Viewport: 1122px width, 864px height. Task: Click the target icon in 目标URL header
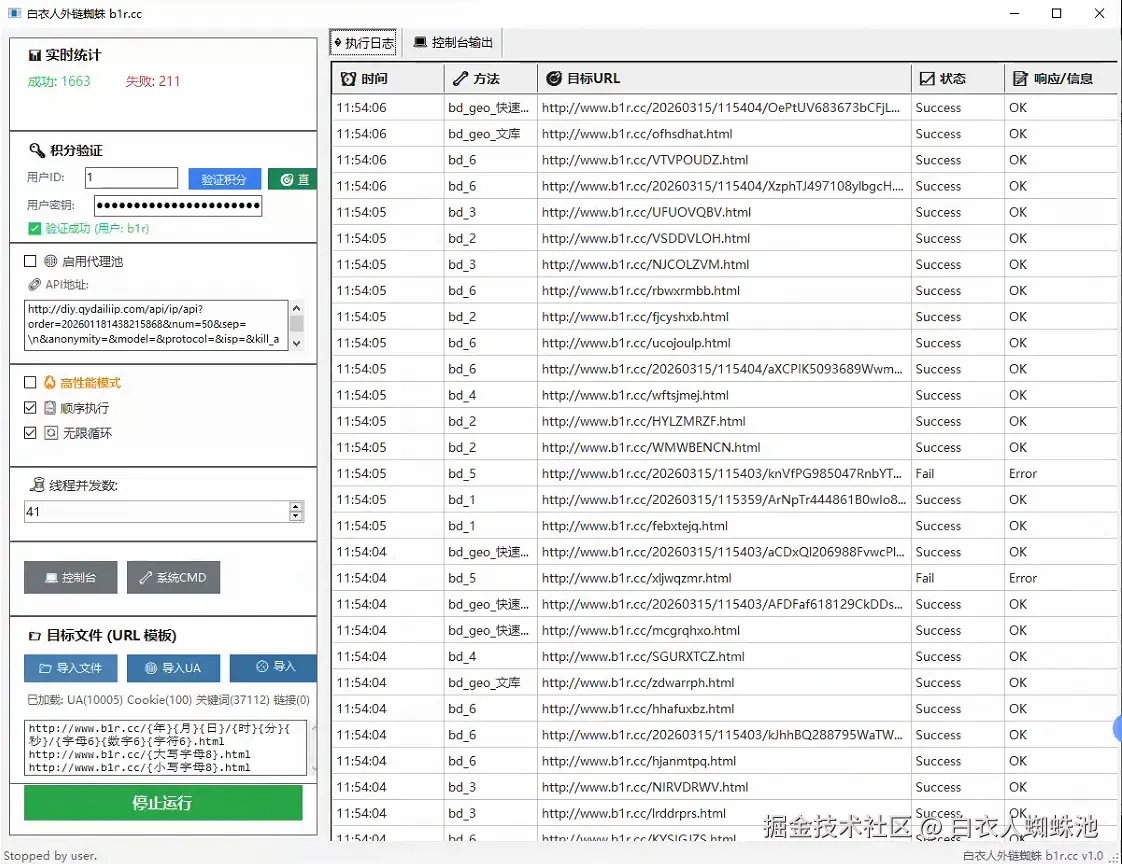point(554,79)
